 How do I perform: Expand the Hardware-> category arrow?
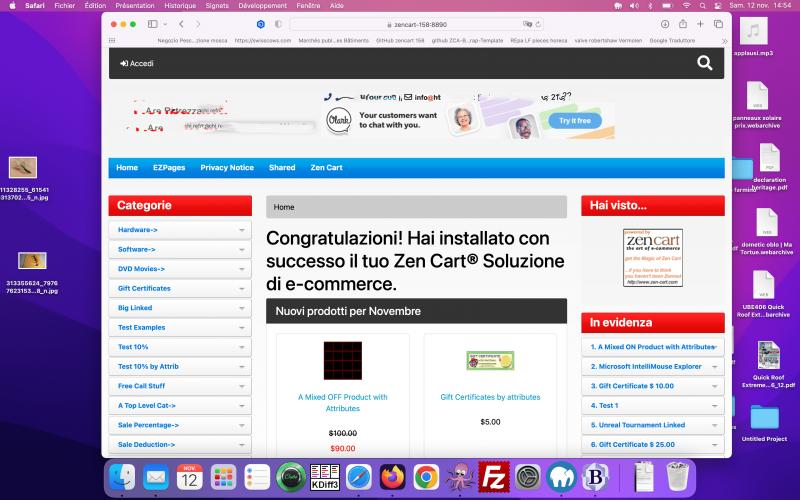click(x=242, y=230)
